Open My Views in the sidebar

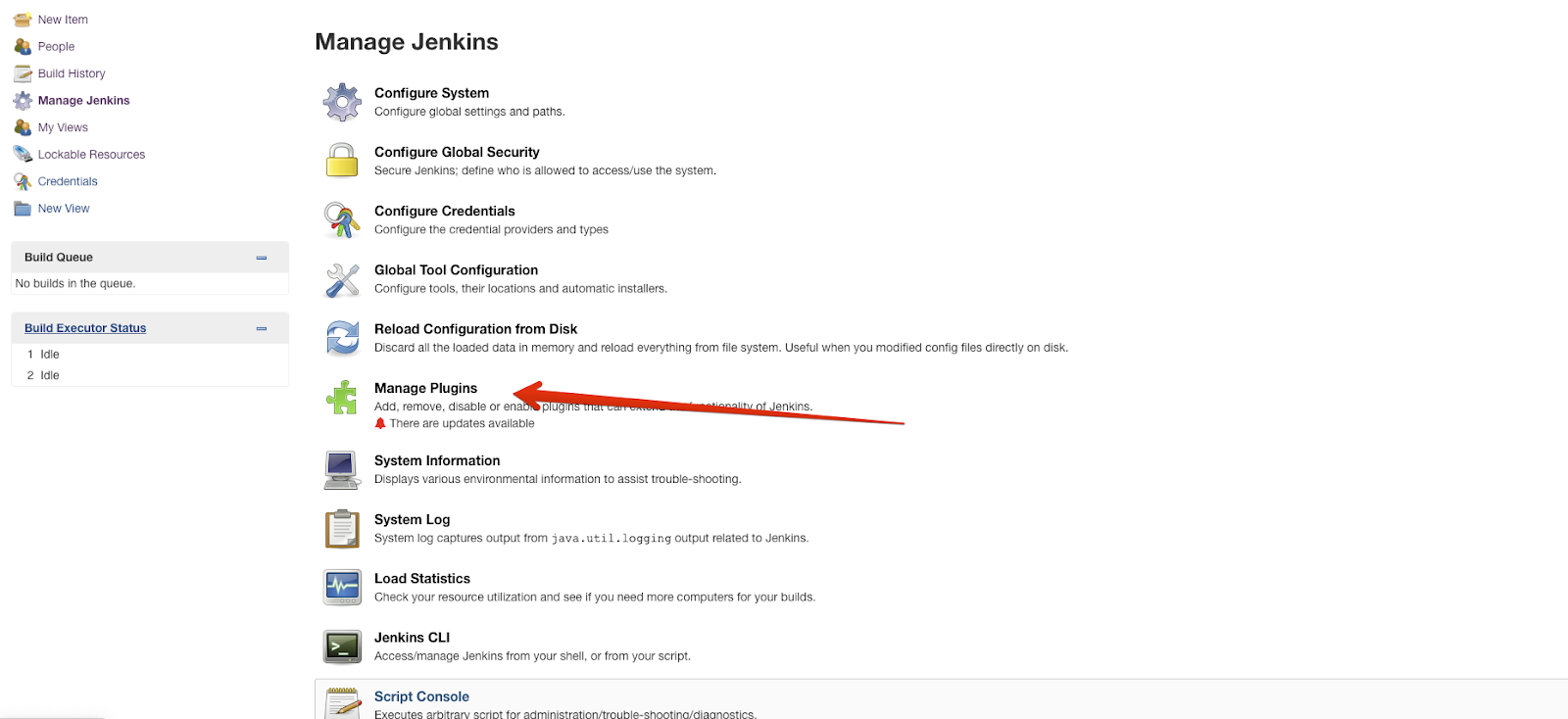[63, 127]
